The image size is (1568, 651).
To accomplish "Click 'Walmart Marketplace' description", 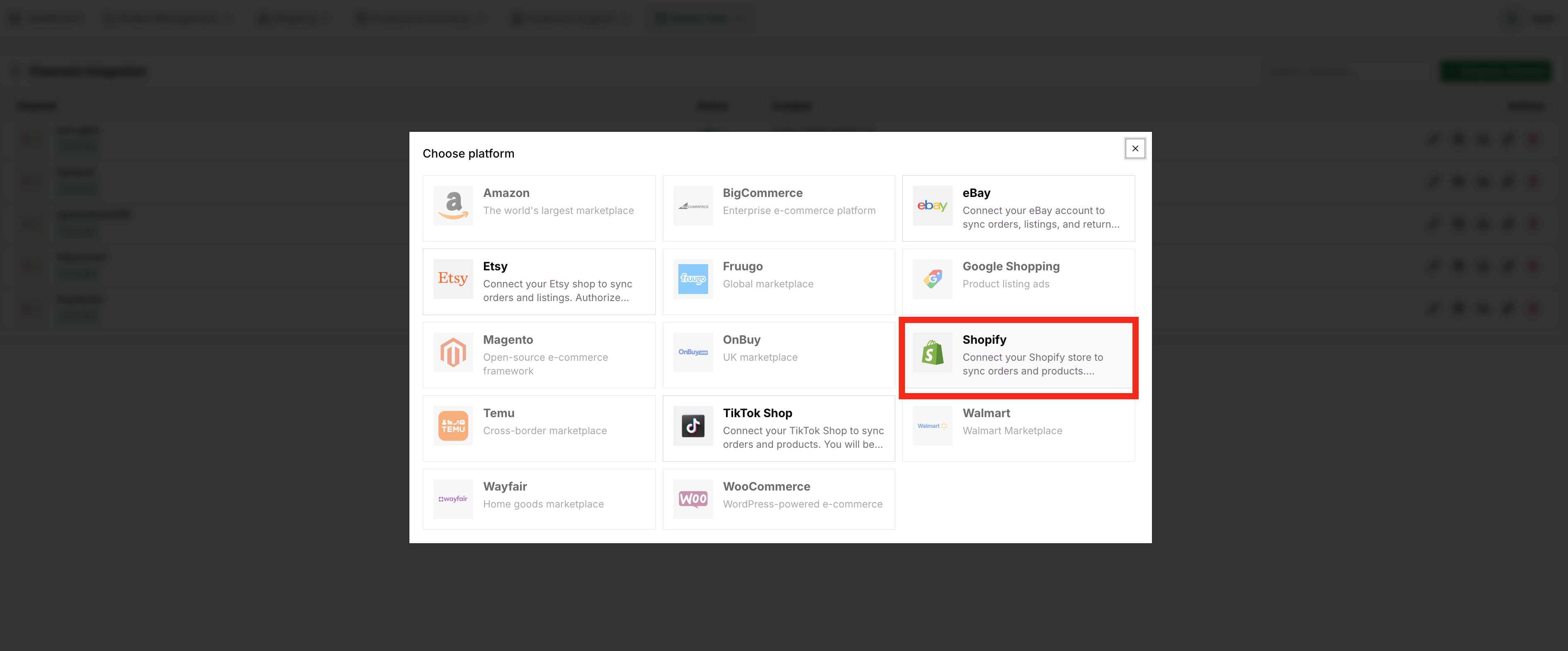I will [1012, 431].
